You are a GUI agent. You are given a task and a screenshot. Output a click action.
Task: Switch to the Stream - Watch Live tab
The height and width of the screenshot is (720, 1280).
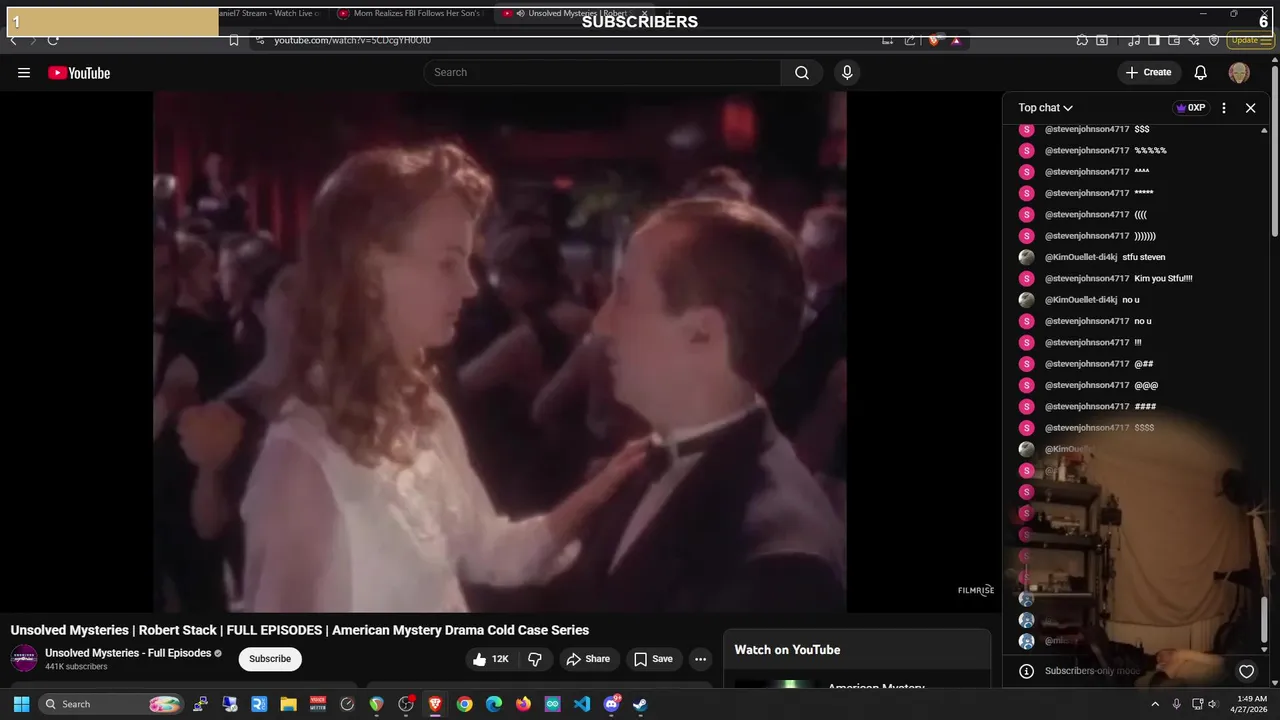pos(270,14)
